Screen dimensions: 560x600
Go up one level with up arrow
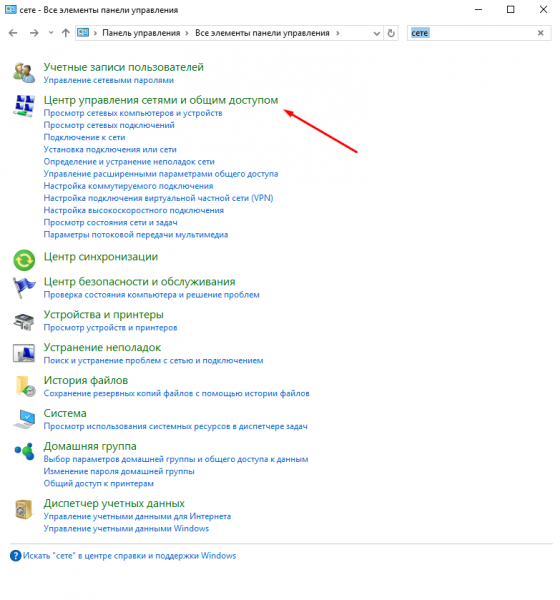pos(66,33)
